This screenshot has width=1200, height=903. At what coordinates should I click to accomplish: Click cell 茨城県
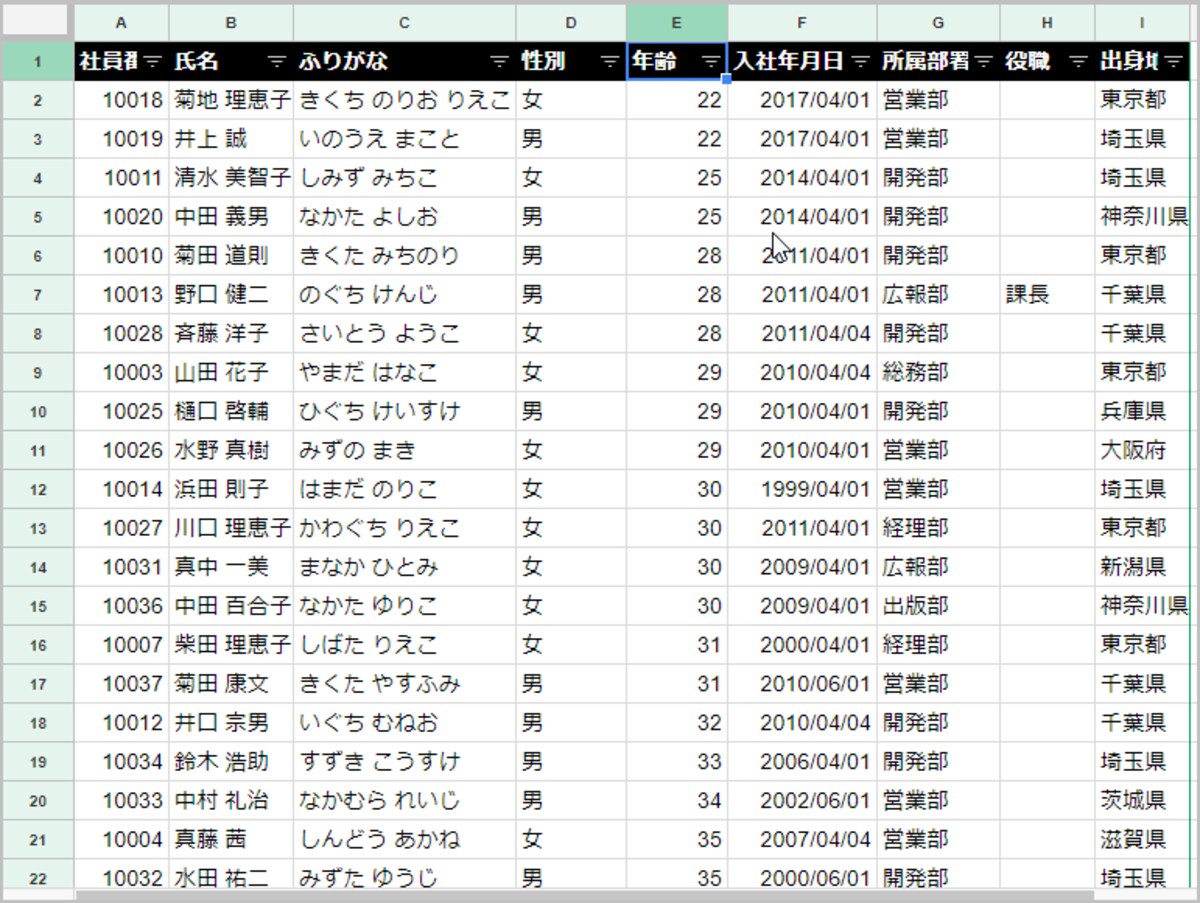(1142, 801)
